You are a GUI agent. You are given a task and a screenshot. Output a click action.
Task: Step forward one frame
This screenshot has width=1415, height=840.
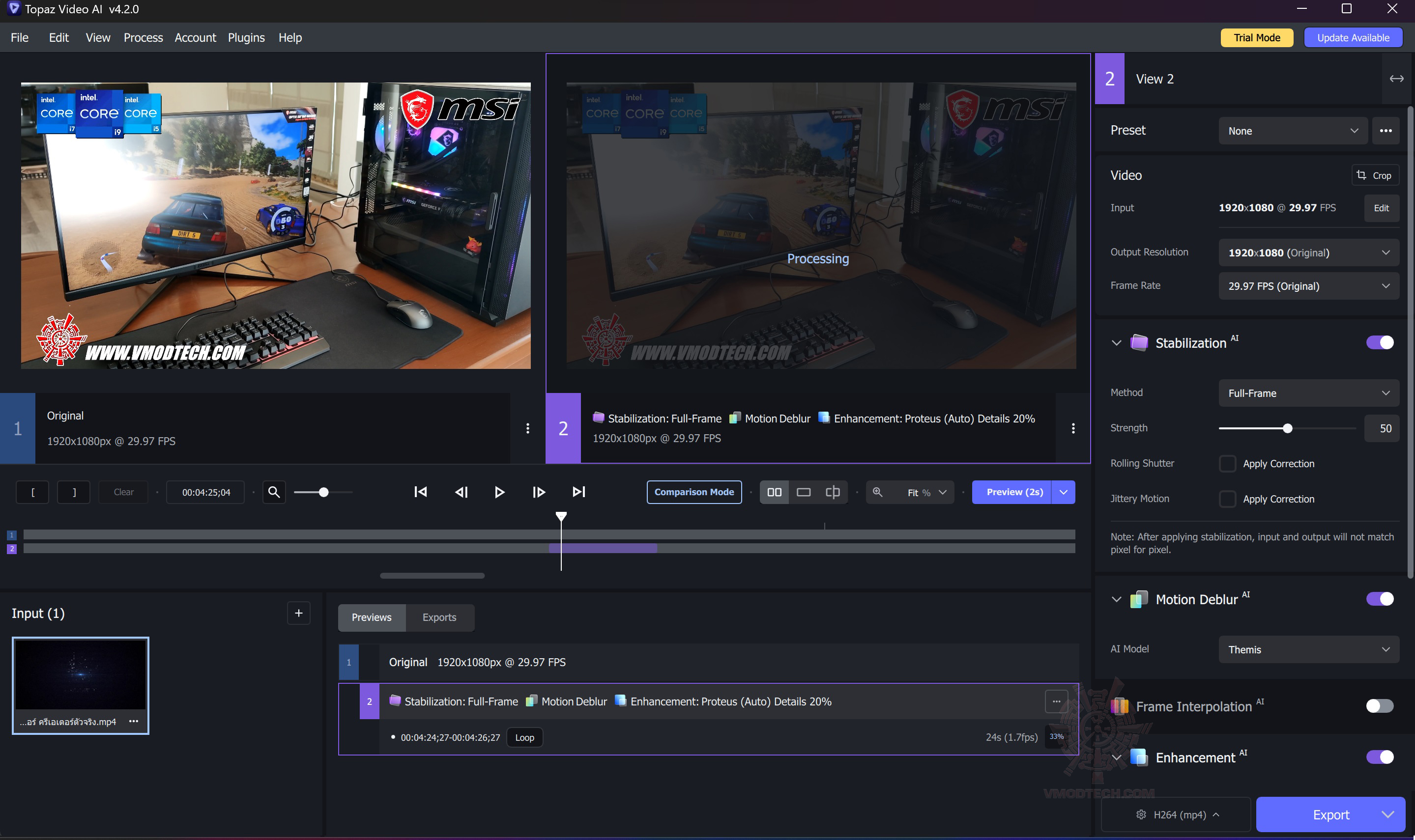coord(539,492)
